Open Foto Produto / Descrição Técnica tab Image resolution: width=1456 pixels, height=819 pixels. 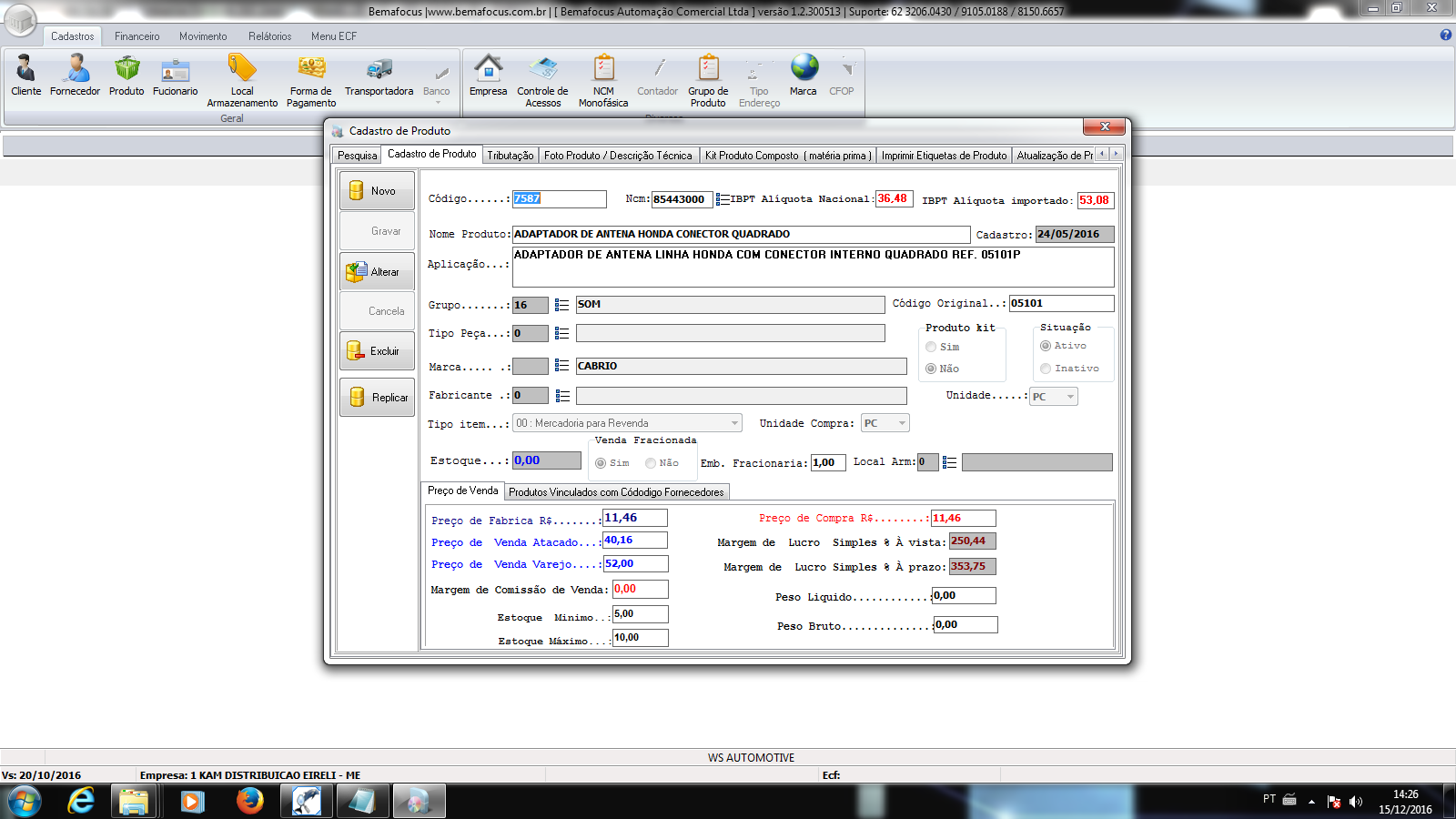point(619,156)
